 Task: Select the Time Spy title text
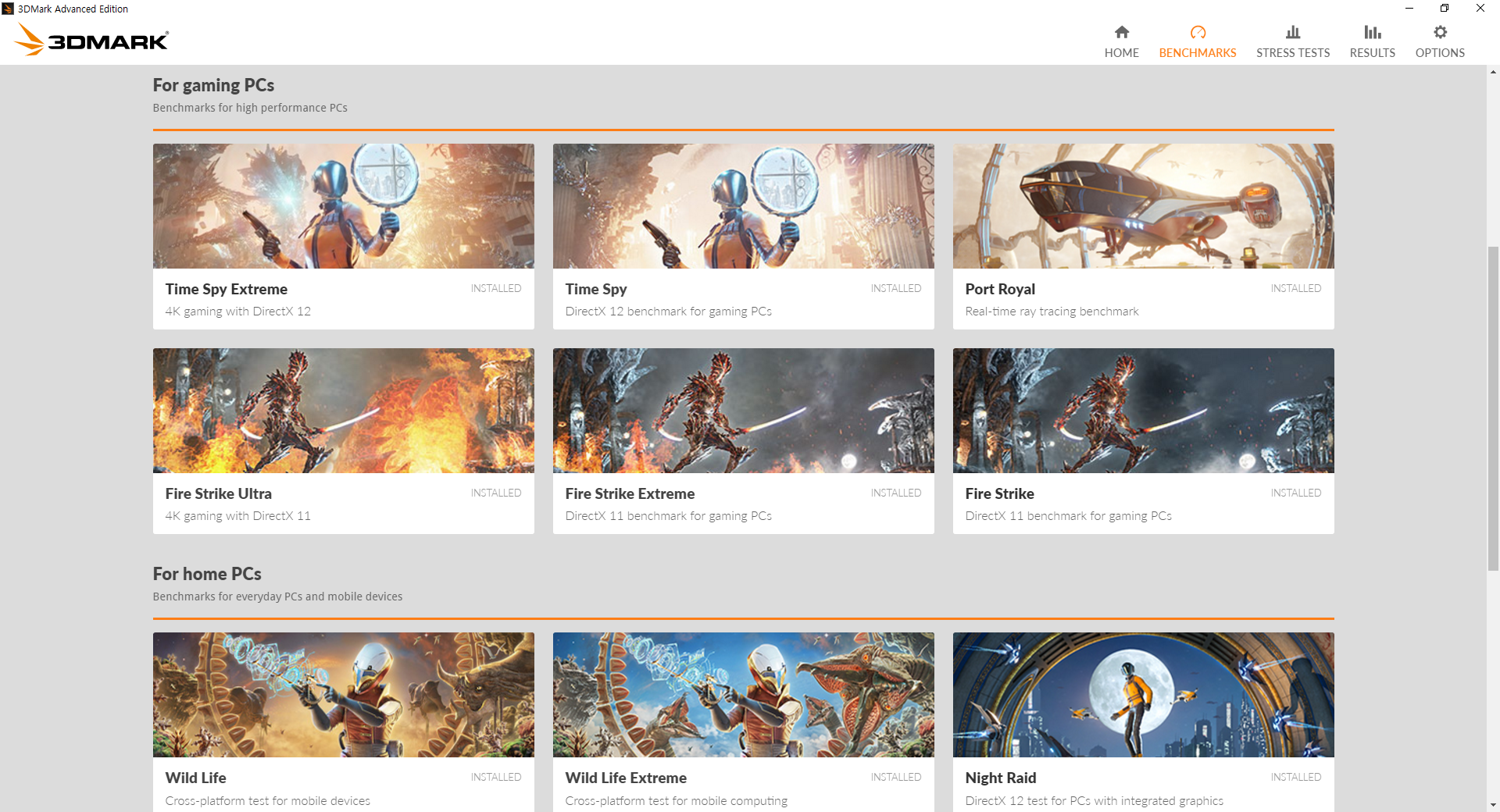(x=596, y=290)
